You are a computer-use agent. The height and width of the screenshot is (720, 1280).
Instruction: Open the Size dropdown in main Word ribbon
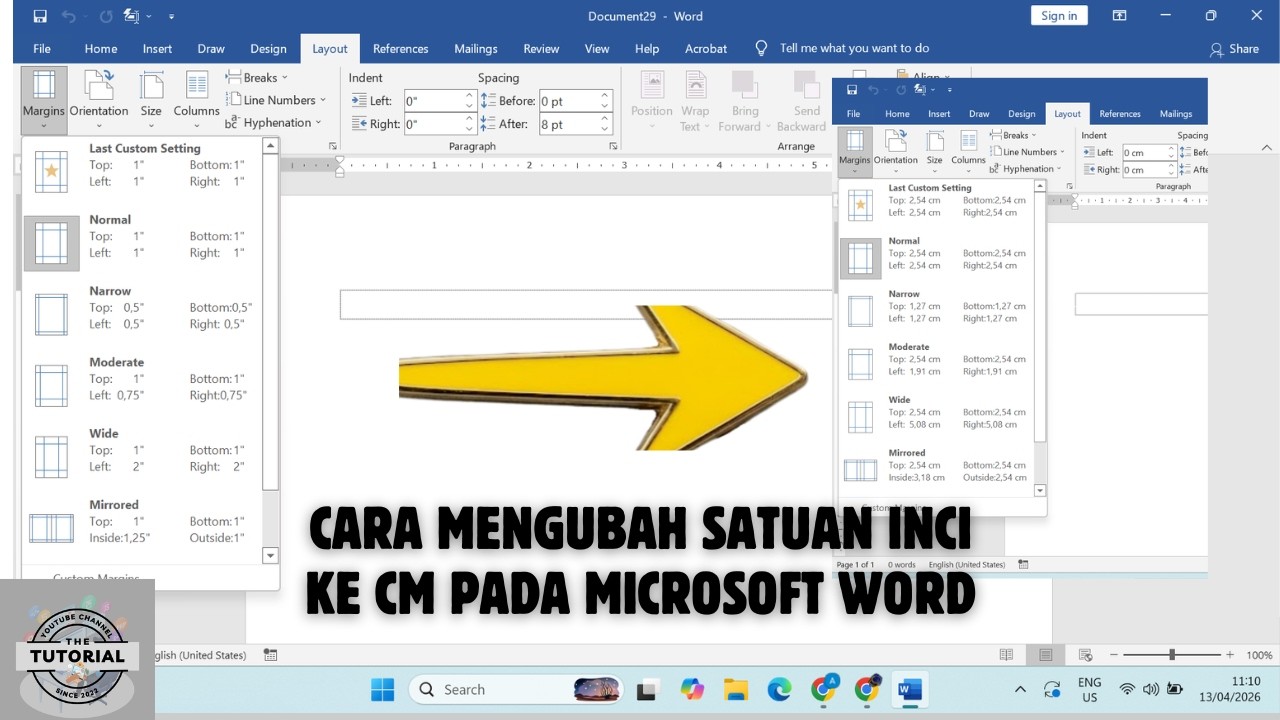coord(151,100)
